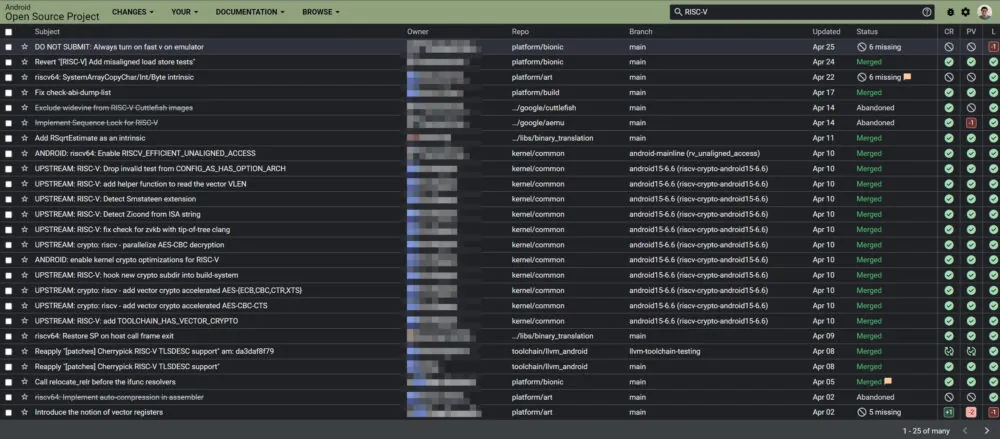Click L -1 label on 'DO NOT SUBMIT' row

[993, 47]
